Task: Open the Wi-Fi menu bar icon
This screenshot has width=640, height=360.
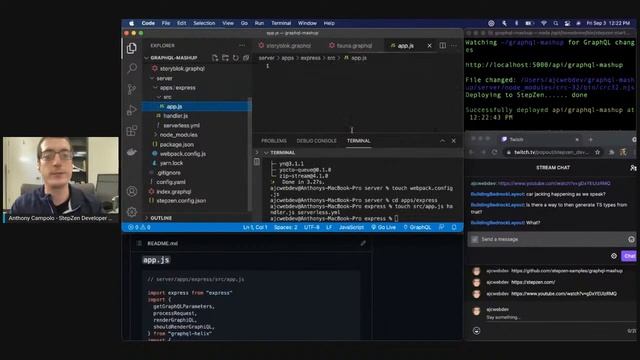Action: tap(543, 23)
